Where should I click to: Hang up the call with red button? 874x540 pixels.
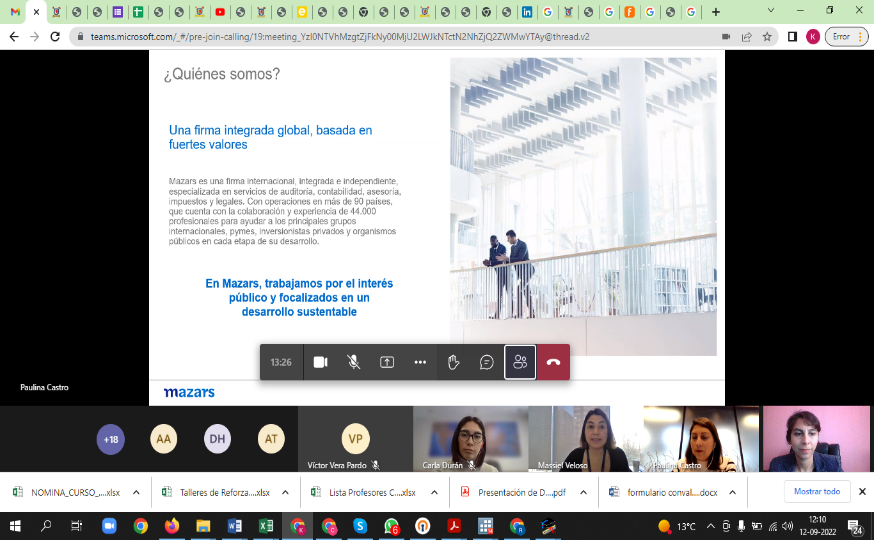pyautogui.click(x=553, y=362)
